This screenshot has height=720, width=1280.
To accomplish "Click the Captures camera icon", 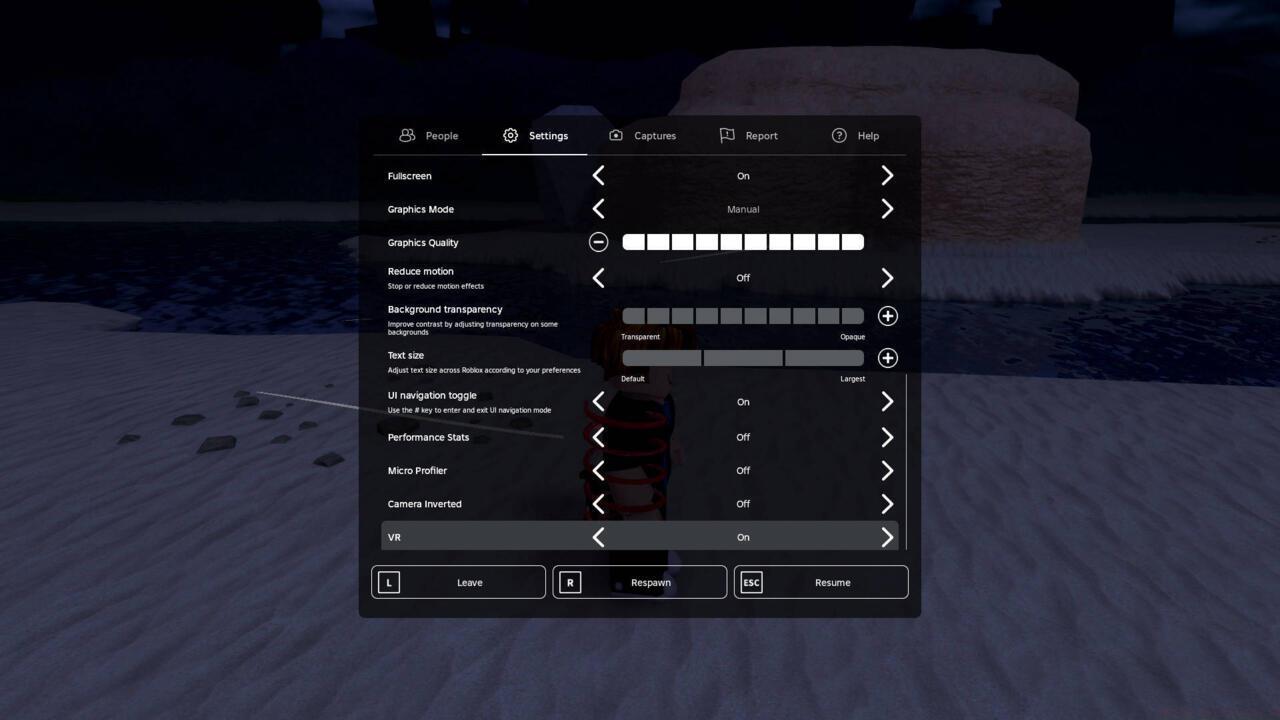I will coord(615,135).
